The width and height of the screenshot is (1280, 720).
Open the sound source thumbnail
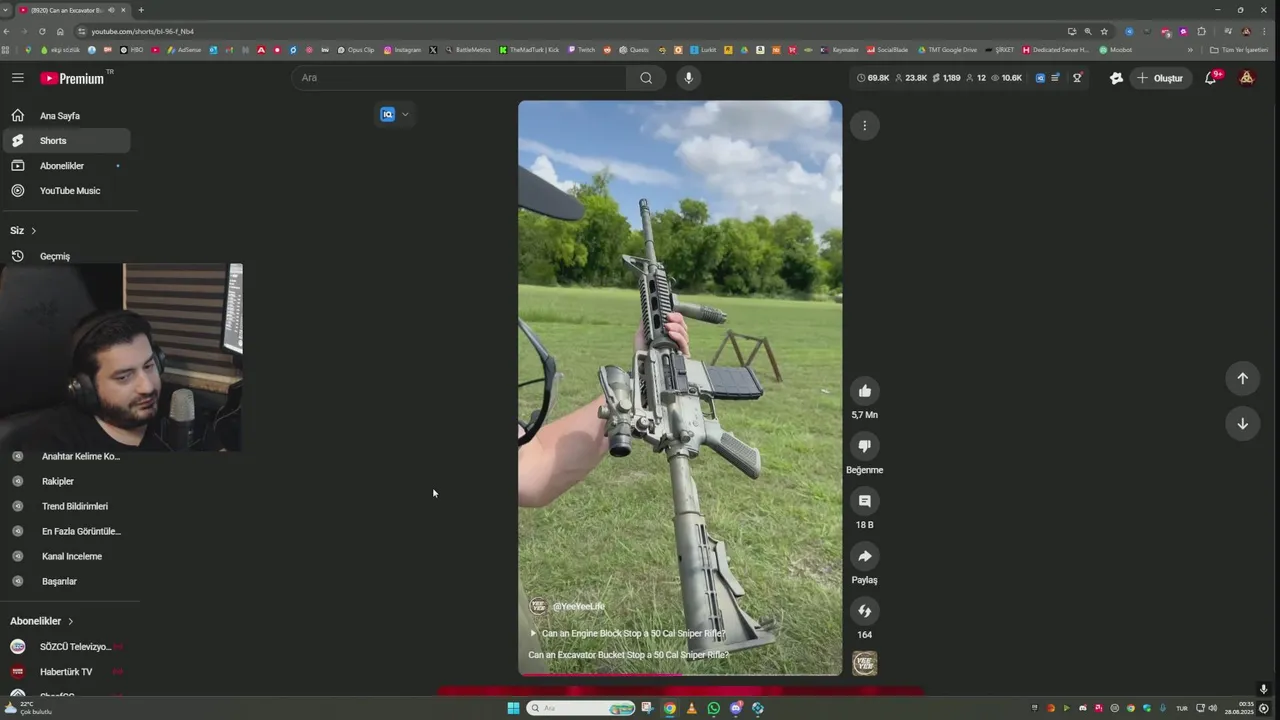coord(865,663)
